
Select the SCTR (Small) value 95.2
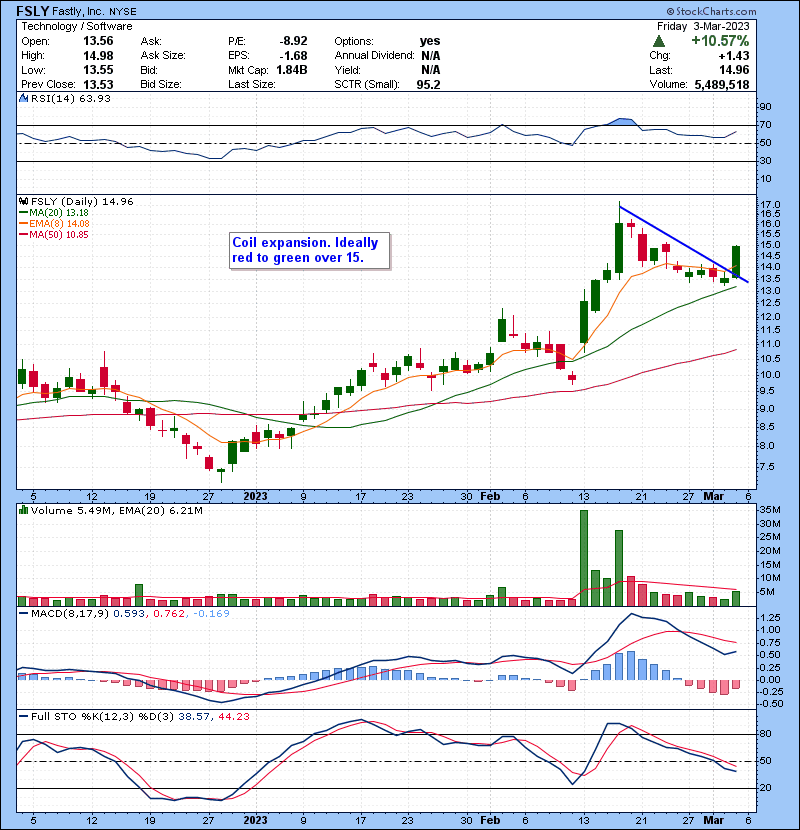pos(428,84)
